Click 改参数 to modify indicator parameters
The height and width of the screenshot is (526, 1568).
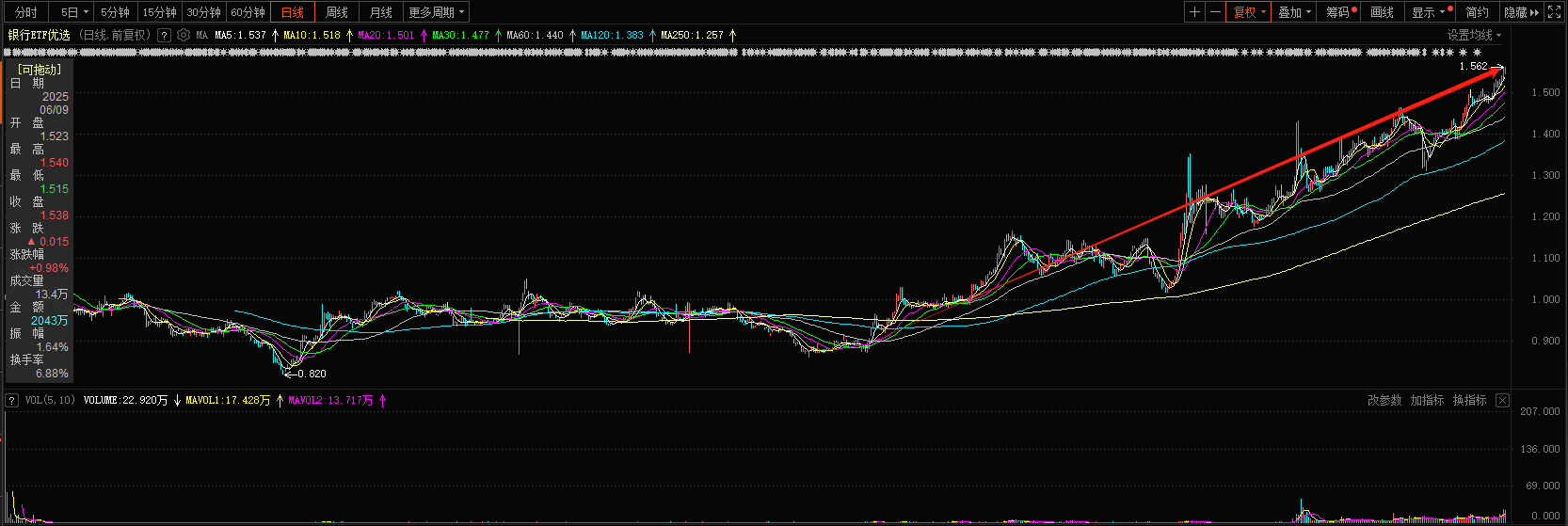tap(1384, 401)
